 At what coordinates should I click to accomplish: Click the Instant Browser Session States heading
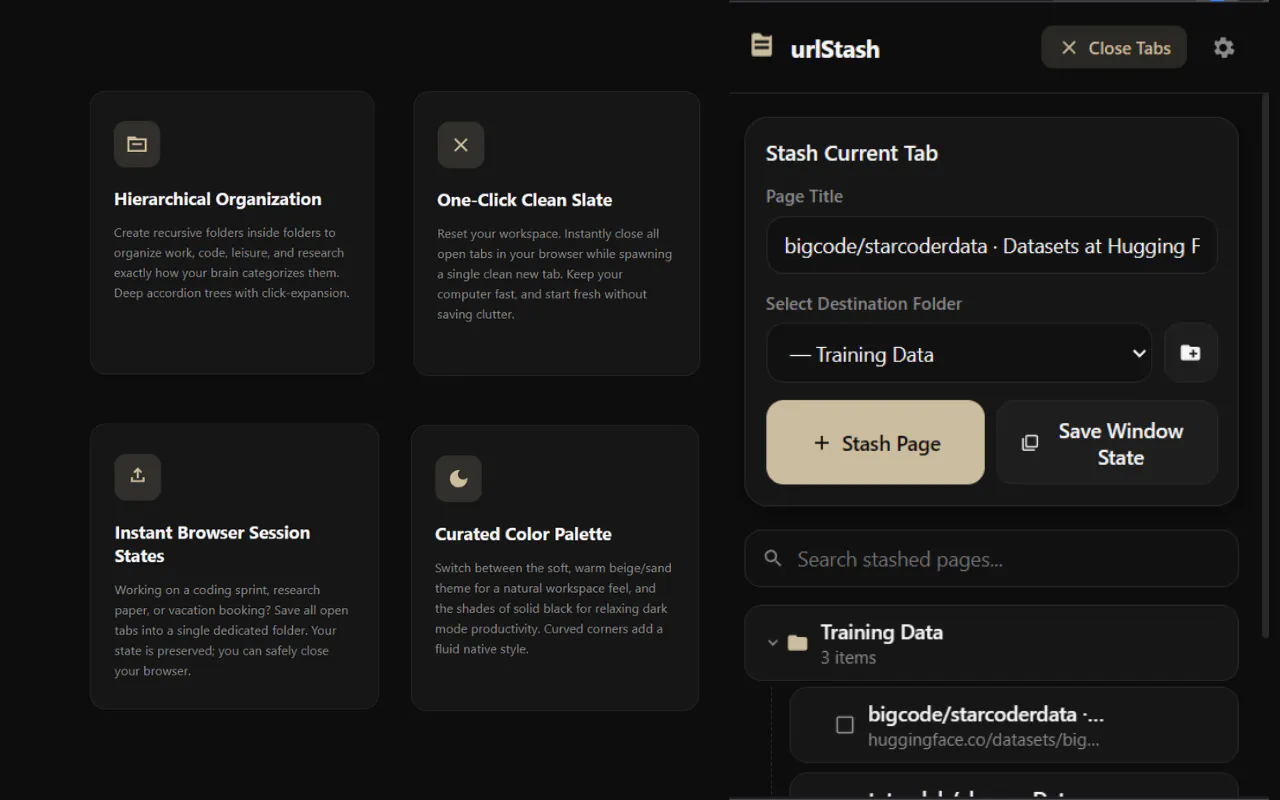click(212, 544)
